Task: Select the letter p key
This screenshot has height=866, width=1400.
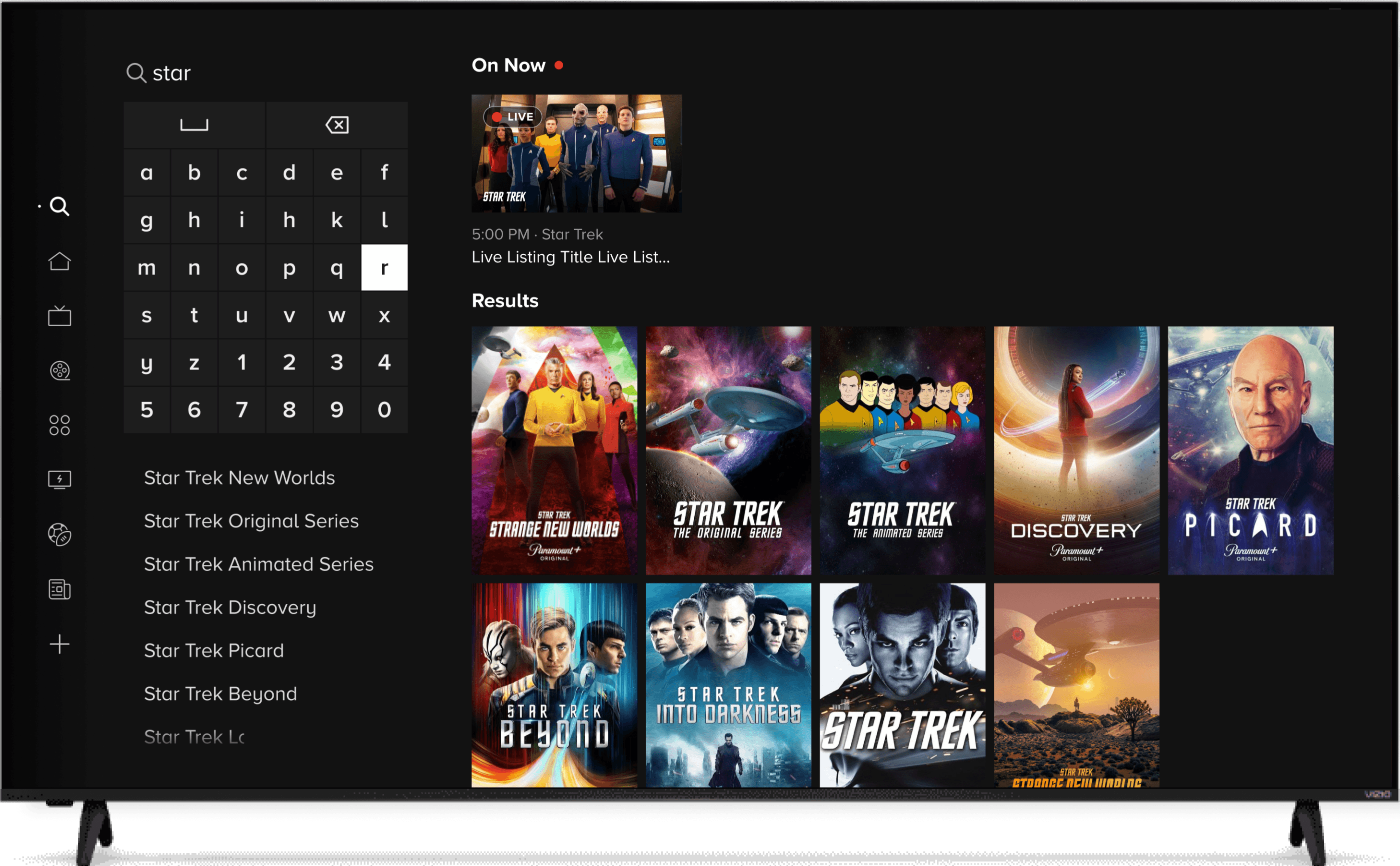Action: click(289, 267)
